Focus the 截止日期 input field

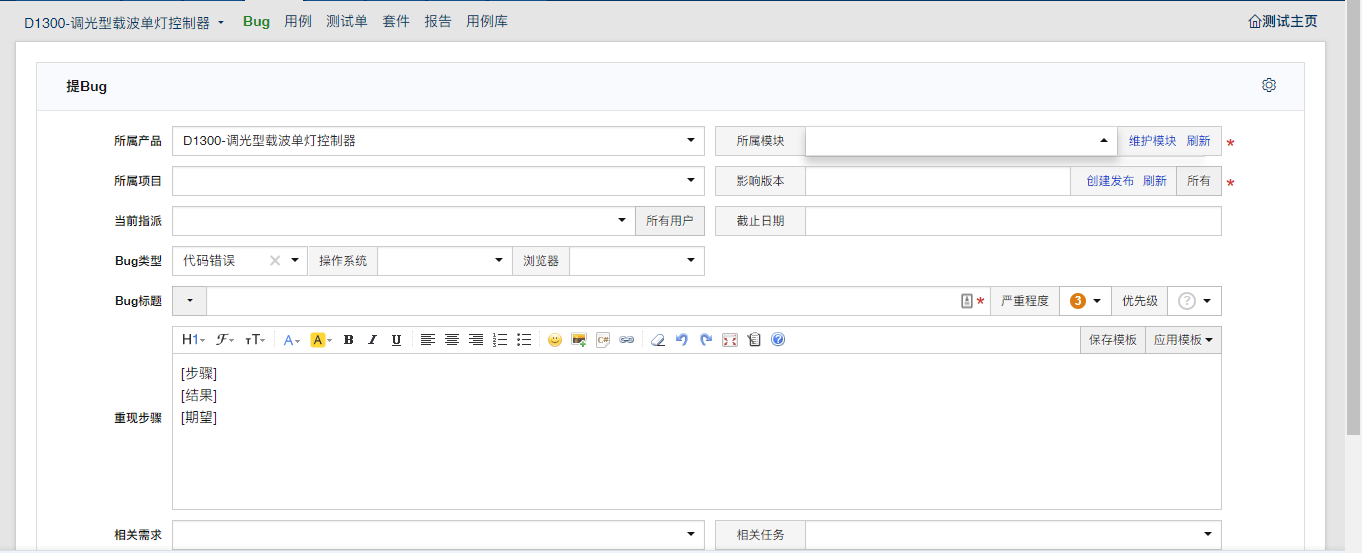pyautogui.click(x=1013, y=221)
